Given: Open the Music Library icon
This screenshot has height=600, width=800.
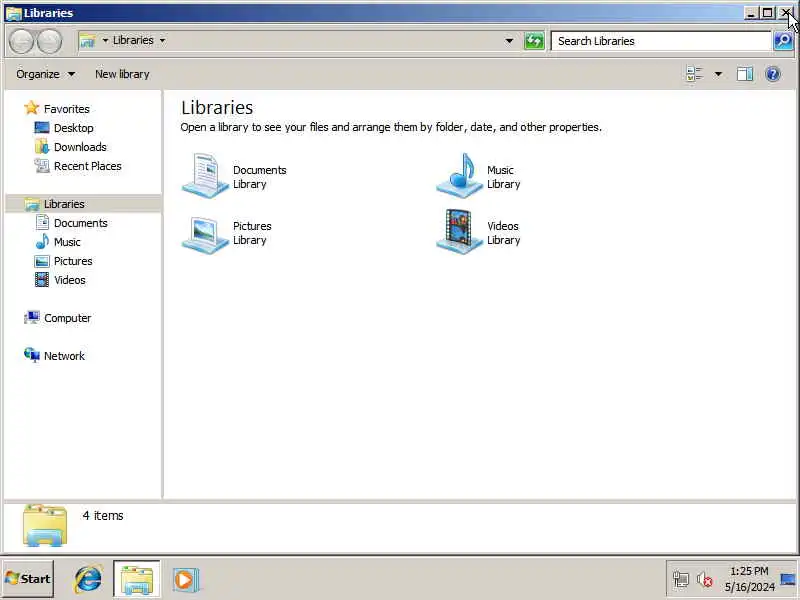Looking at the screenshot, I should pyautogui.click(x=459, y=176).
